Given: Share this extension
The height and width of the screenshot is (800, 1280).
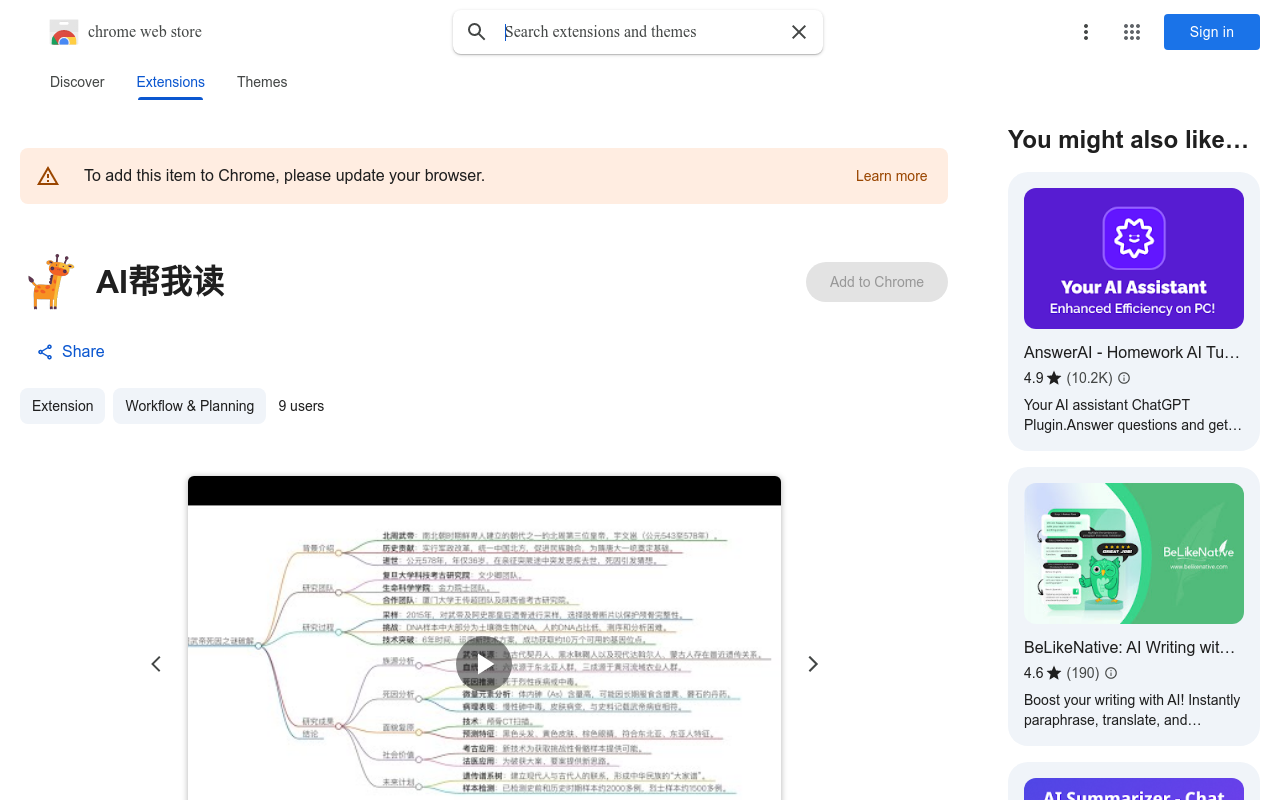Looking at the screenshot, I should click(70, 352).
